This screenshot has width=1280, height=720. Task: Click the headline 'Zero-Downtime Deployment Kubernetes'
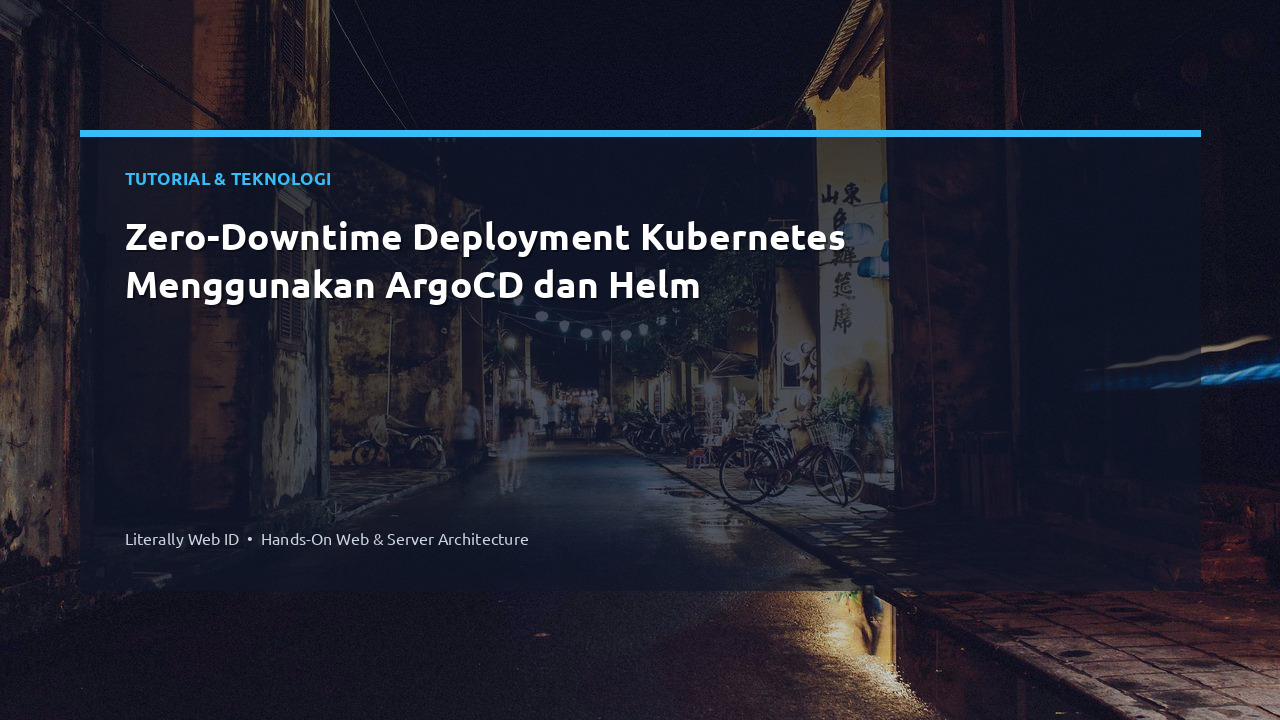[485, 238]
